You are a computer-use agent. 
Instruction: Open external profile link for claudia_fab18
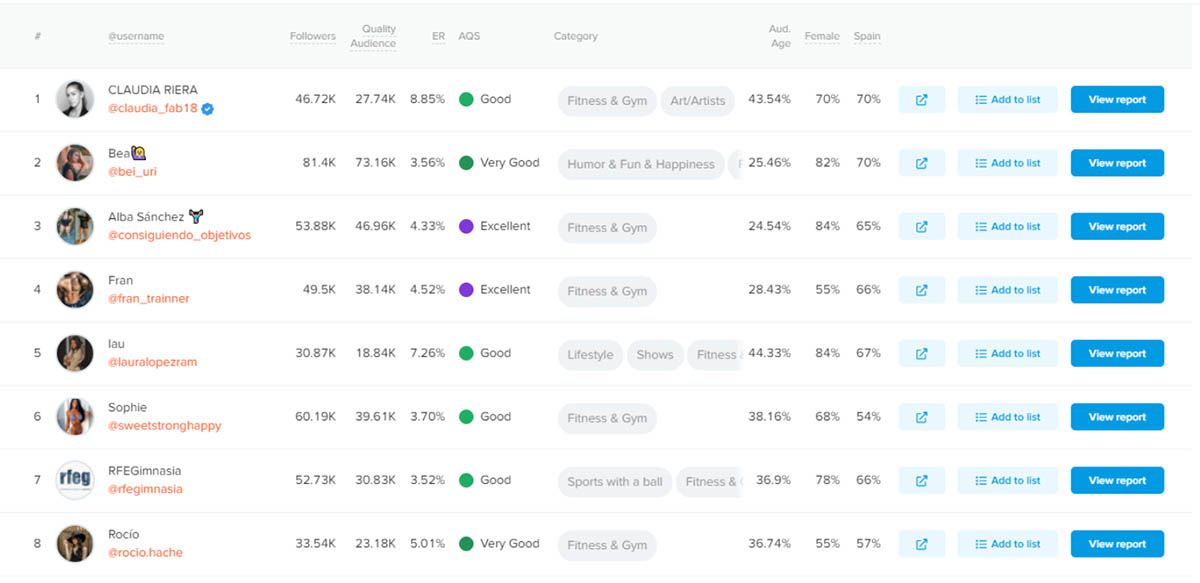(x=920, y=99)
